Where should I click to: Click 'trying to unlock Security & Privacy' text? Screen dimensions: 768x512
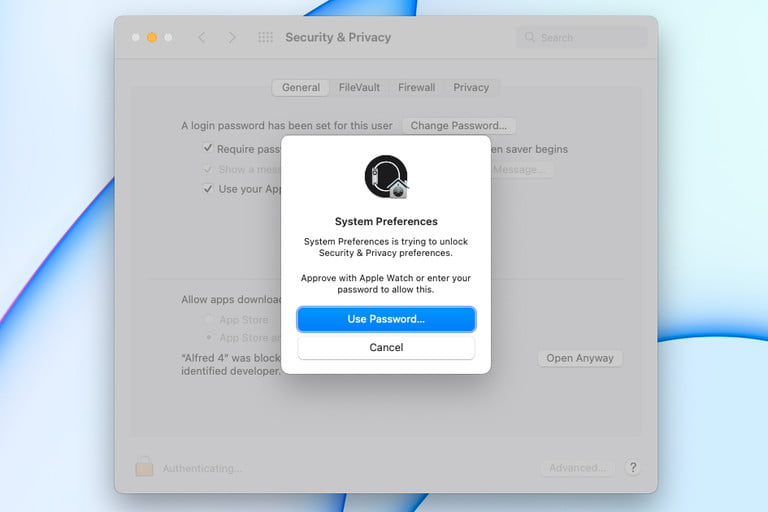(385, 247)
